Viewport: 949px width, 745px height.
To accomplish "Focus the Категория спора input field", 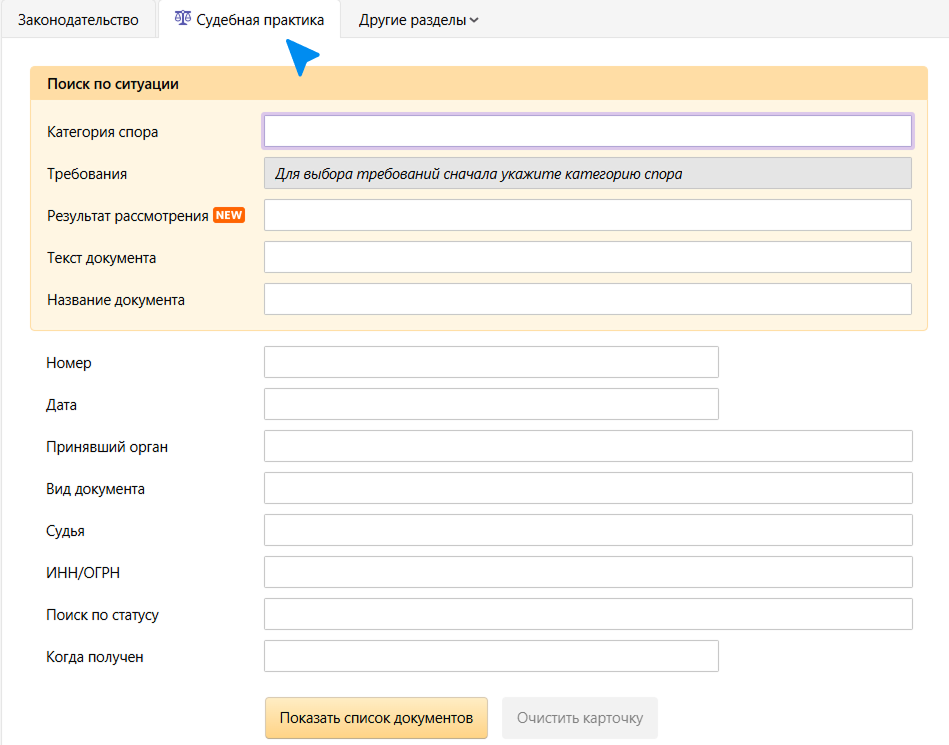I will click(588, 131).
